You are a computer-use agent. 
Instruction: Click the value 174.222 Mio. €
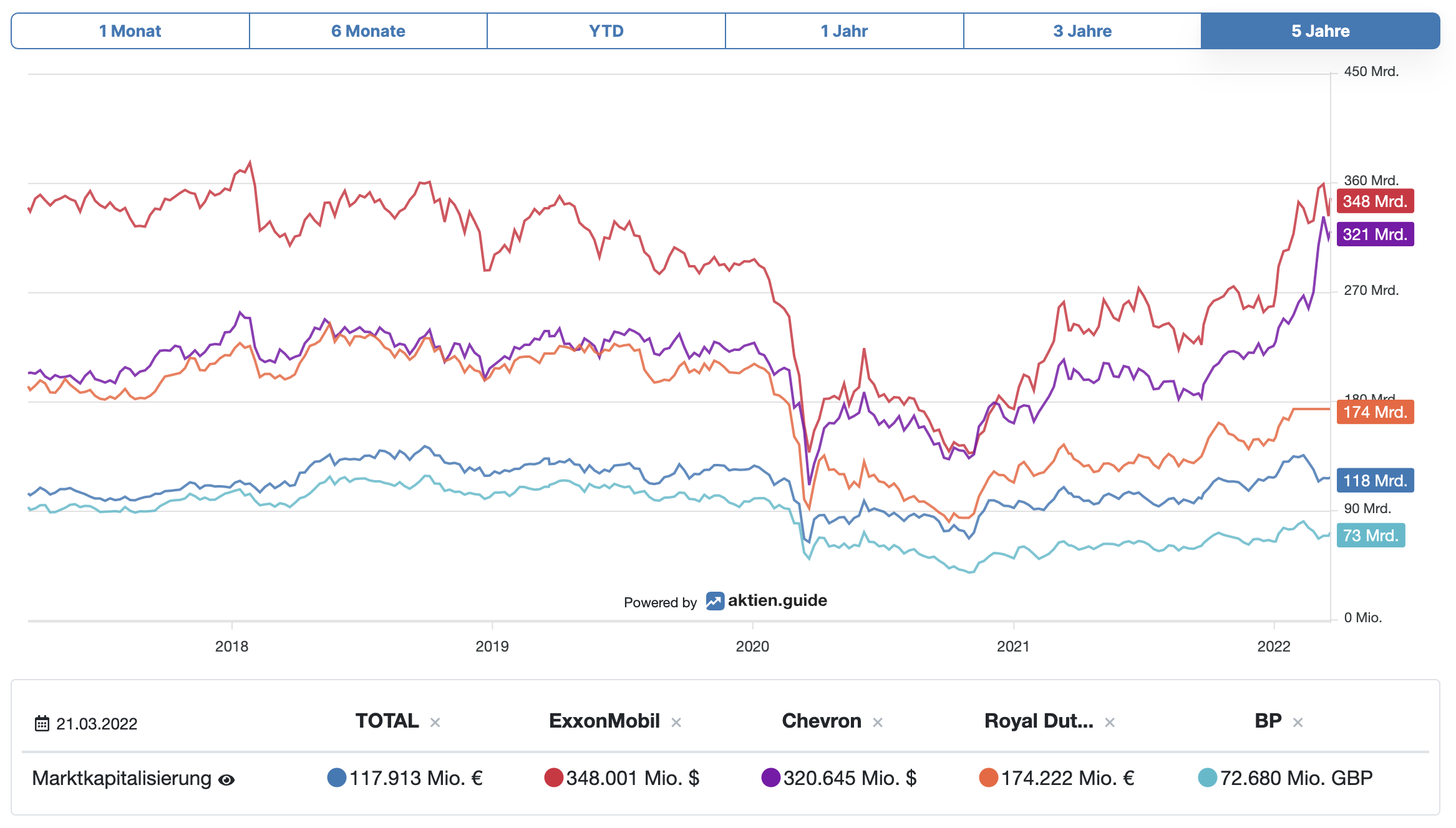(1068, 778)
